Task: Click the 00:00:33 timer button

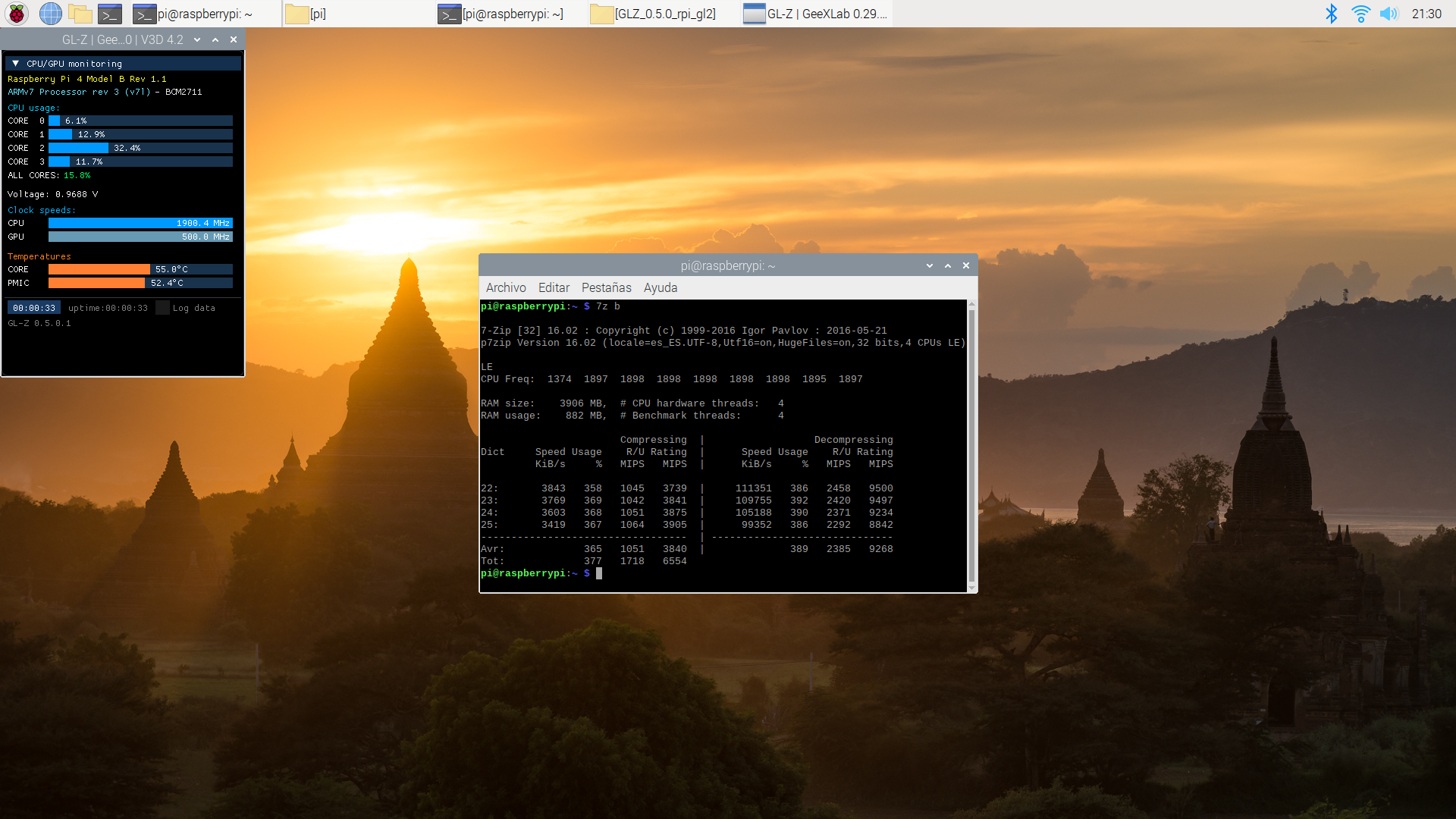Action: coord(34,308)
